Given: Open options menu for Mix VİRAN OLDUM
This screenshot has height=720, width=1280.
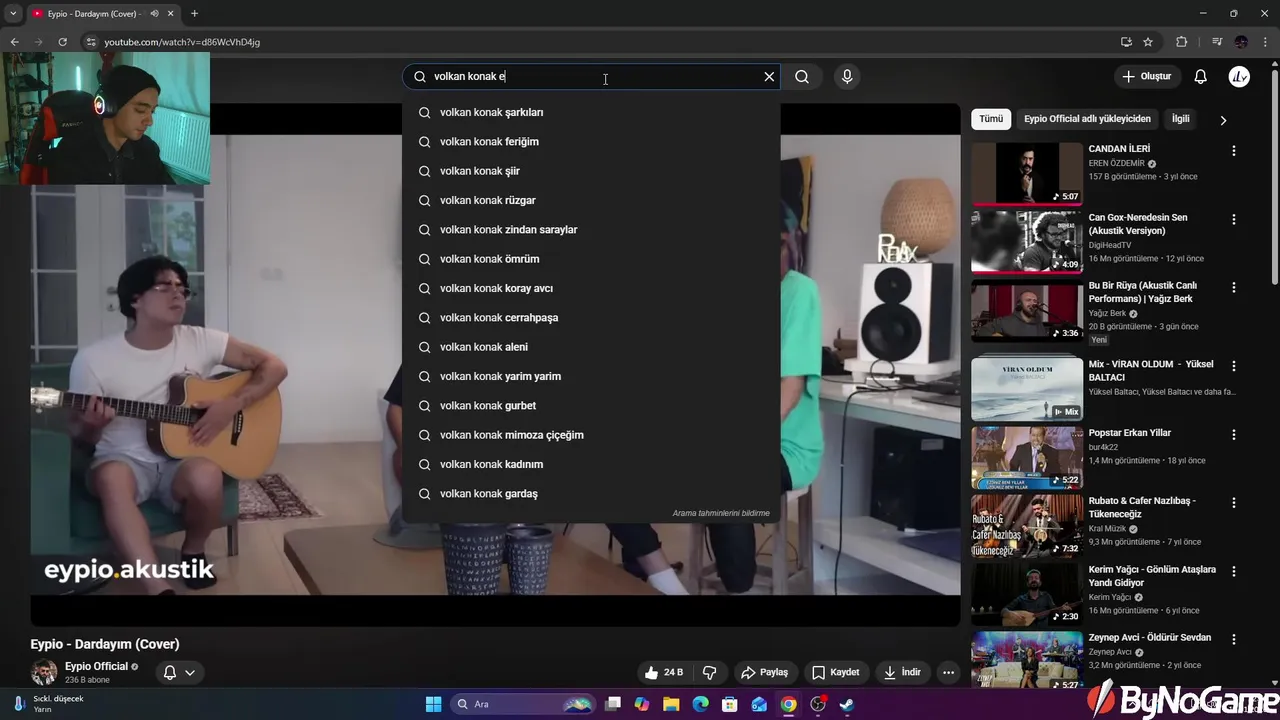Looking at the screenshot, I should [1233, 366].
